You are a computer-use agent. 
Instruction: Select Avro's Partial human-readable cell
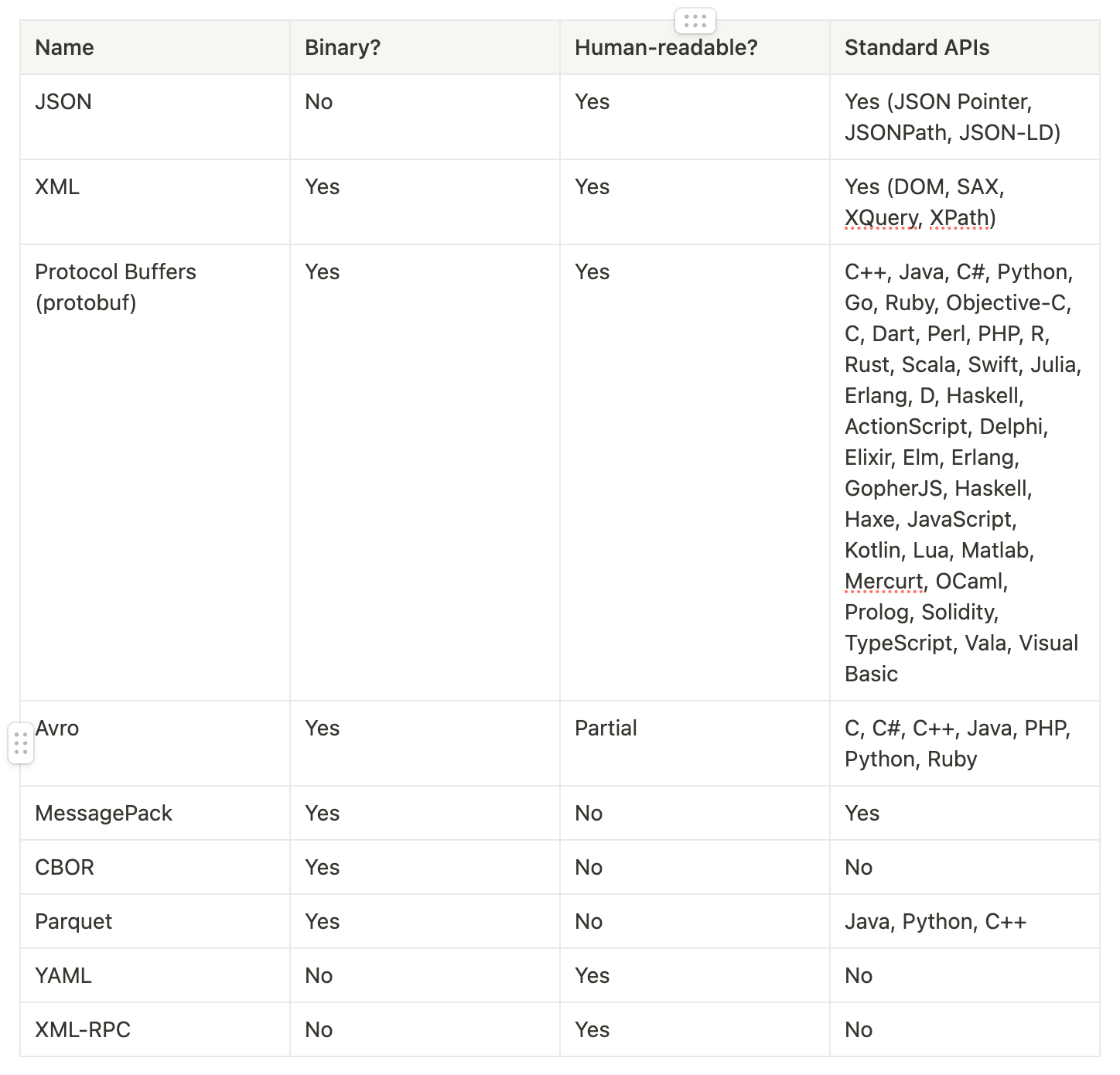click(x=606, y=728)
